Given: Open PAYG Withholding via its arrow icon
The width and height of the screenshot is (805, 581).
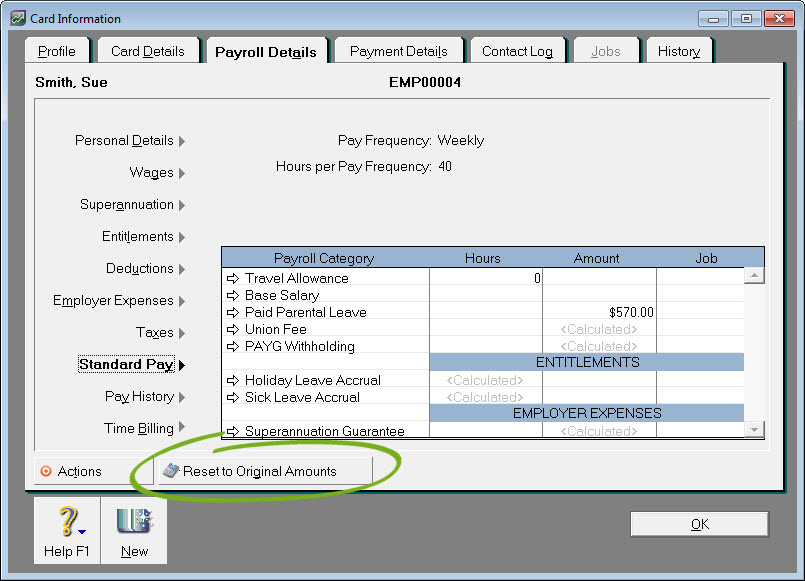Looking at the screenshot, I should pos(234,347).
